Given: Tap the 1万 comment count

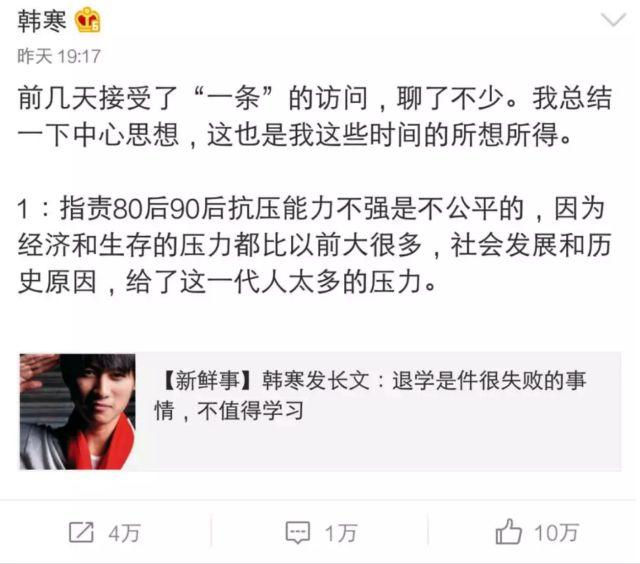Looking at the screenshot, I should (x=341, y=533).
